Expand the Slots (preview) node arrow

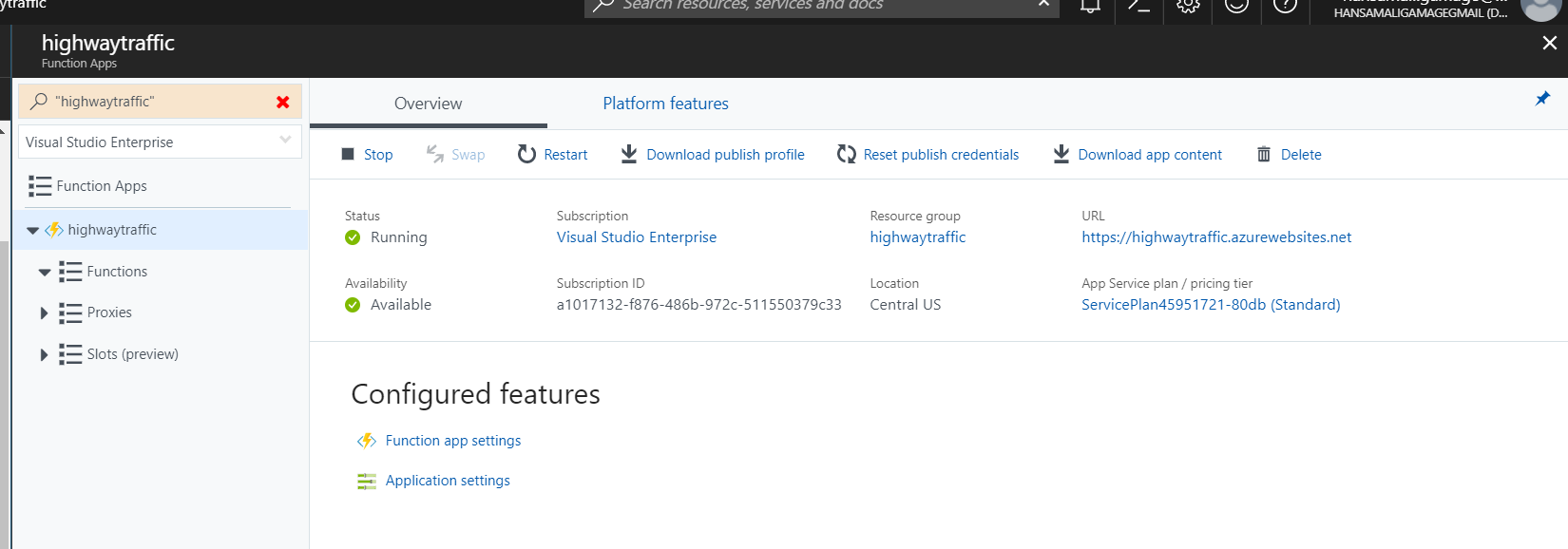(44, 354)
